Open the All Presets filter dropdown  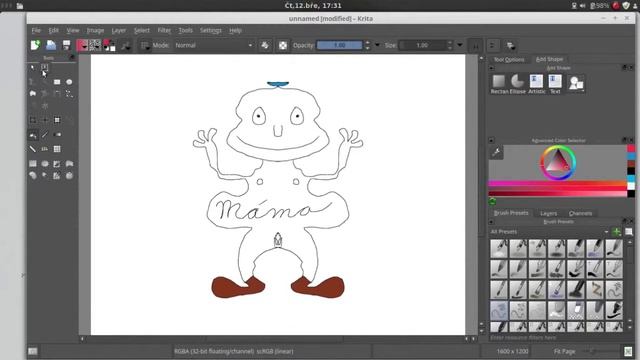coord(549,232)
